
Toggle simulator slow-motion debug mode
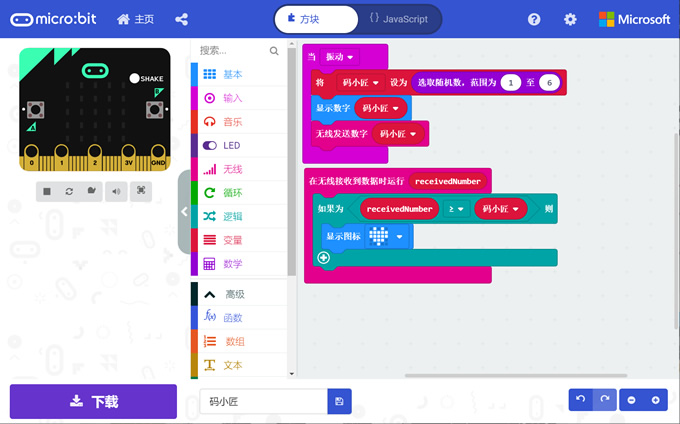tap(92, 191)
